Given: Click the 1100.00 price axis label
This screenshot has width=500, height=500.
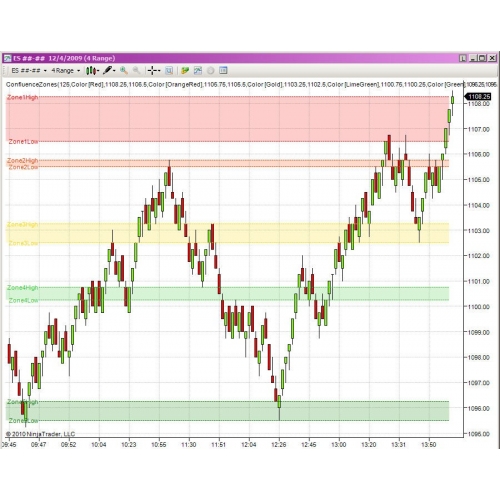Looking at the screenshot, I should click(x=479, y=307).
